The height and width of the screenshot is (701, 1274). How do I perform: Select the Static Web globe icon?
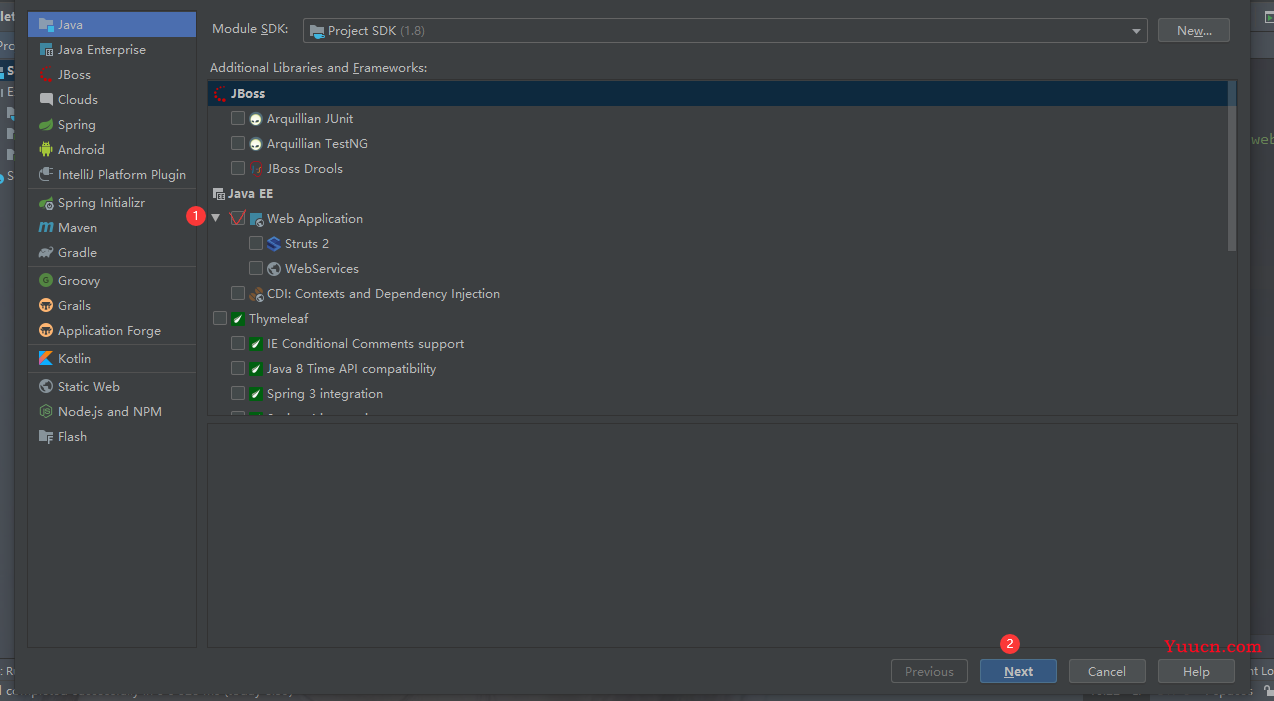pyautogui.click(x=46, y=386)
